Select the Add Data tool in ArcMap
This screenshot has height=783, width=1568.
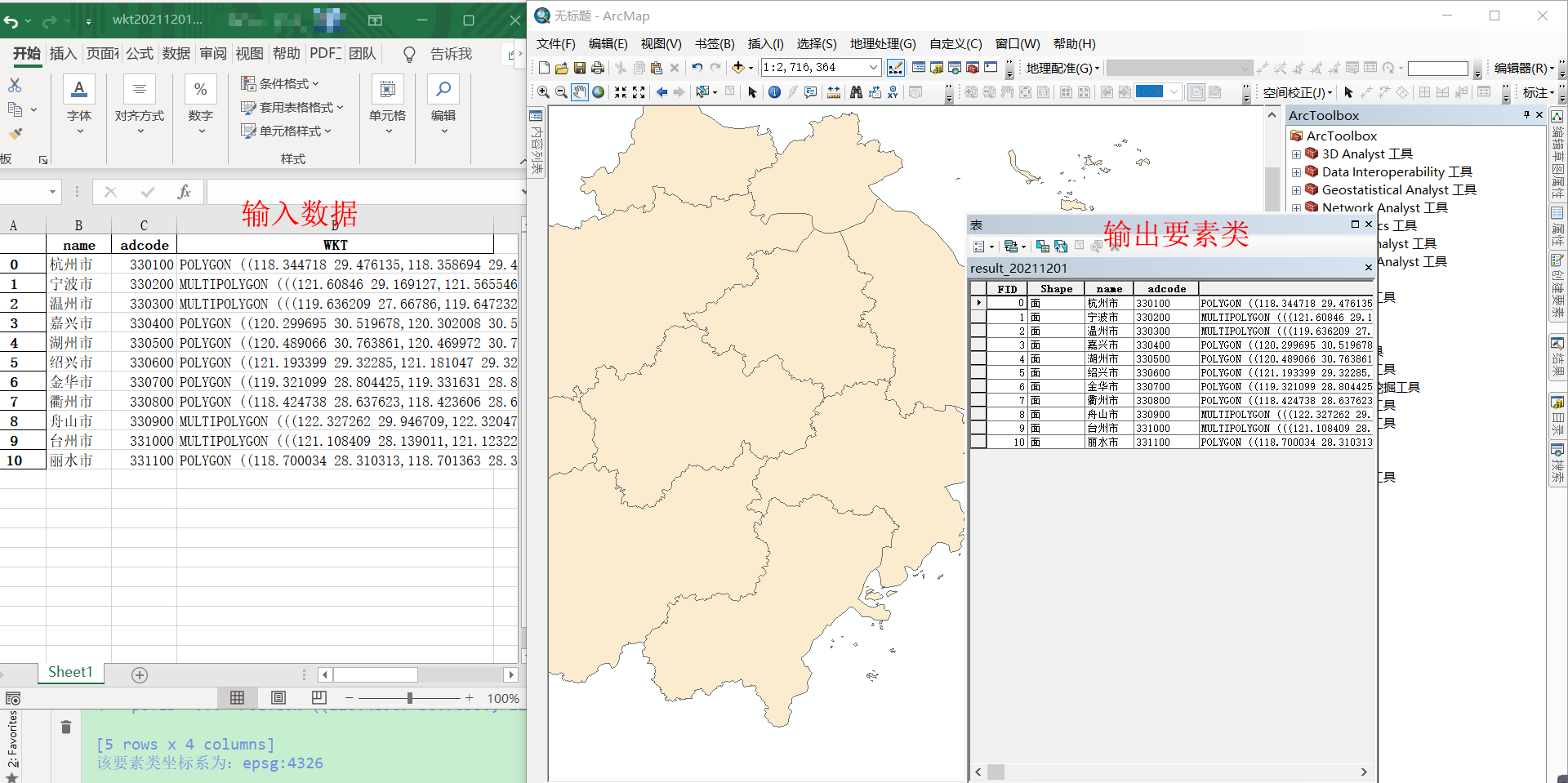(x=738, y=68)
